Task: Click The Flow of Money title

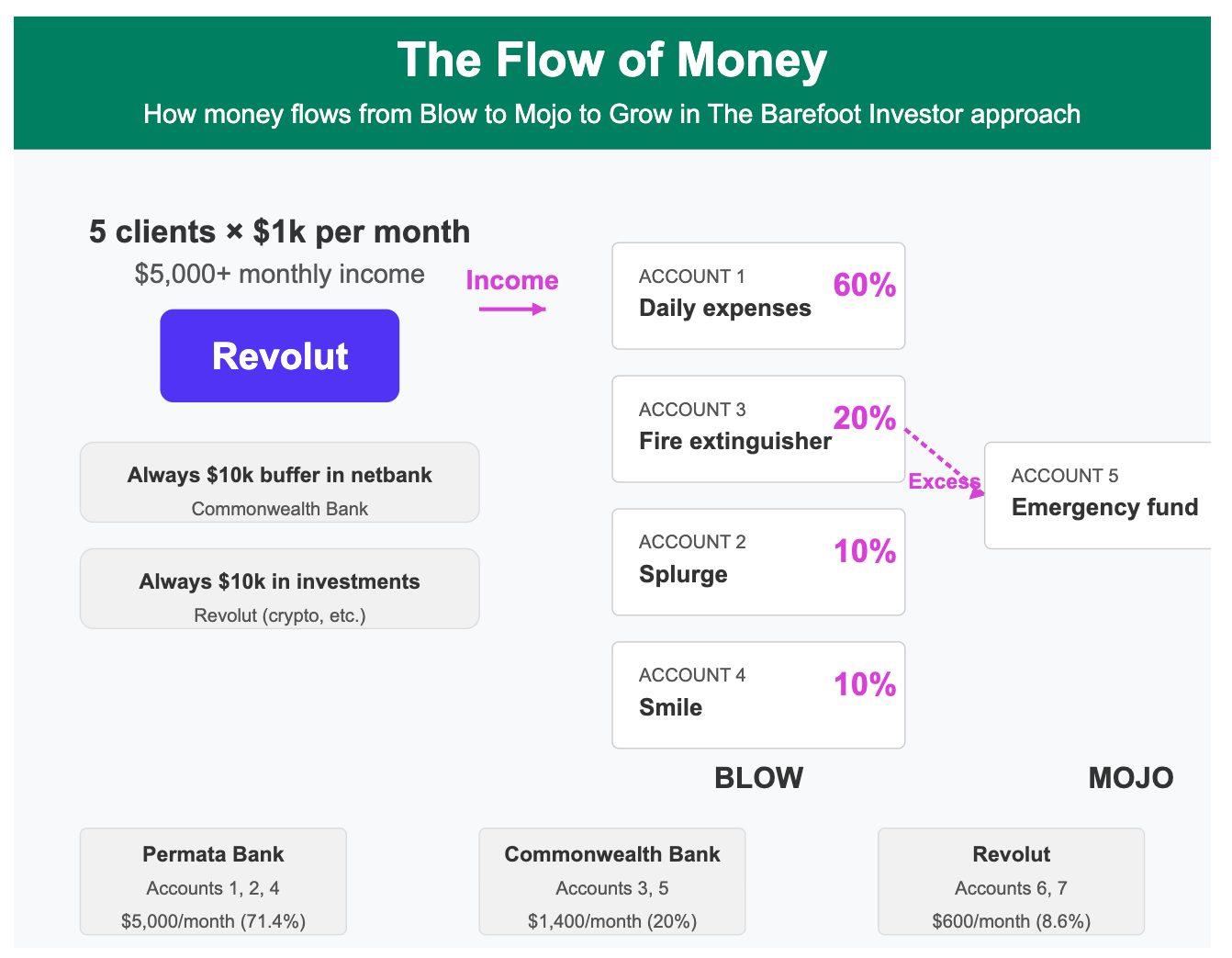Action: point(612,60)
